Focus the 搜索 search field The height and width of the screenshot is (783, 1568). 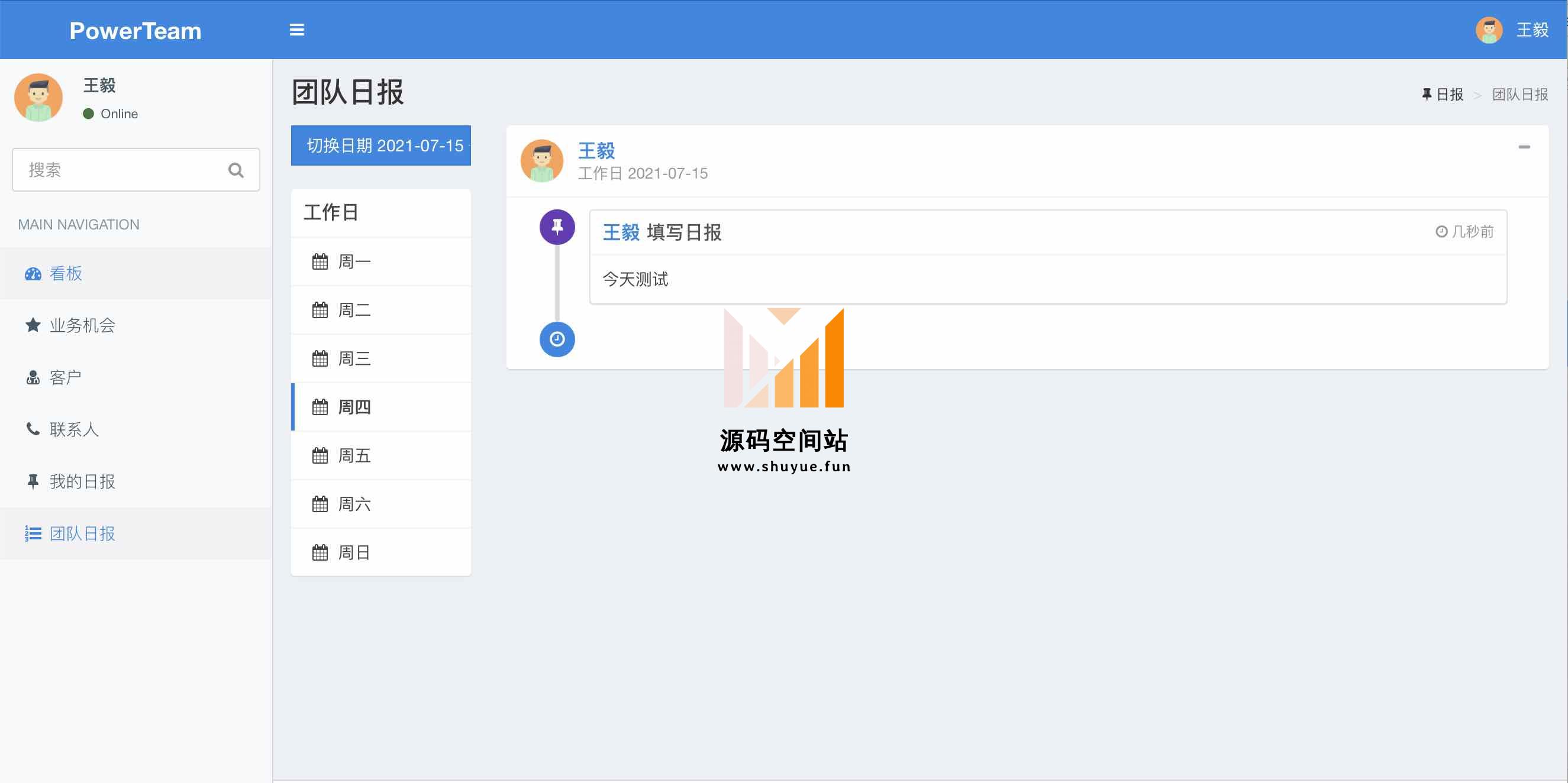pyautogui.click(x=135, y=170)
